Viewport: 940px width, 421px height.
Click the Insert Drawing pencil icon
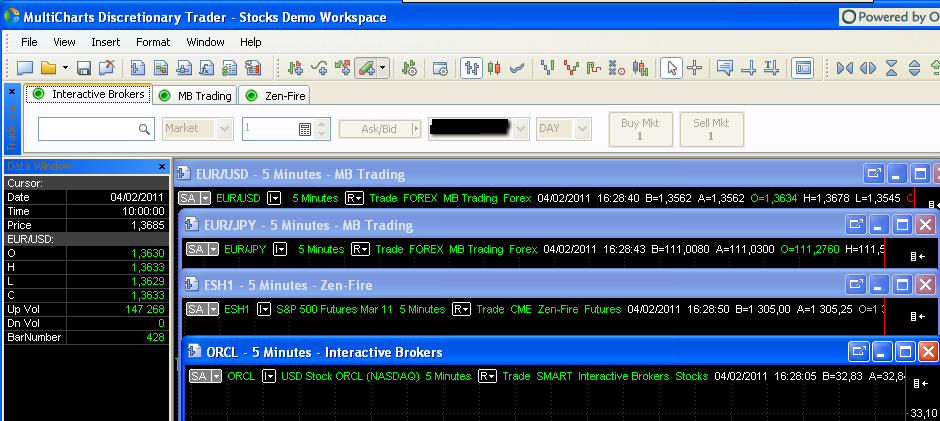(365, 68)
